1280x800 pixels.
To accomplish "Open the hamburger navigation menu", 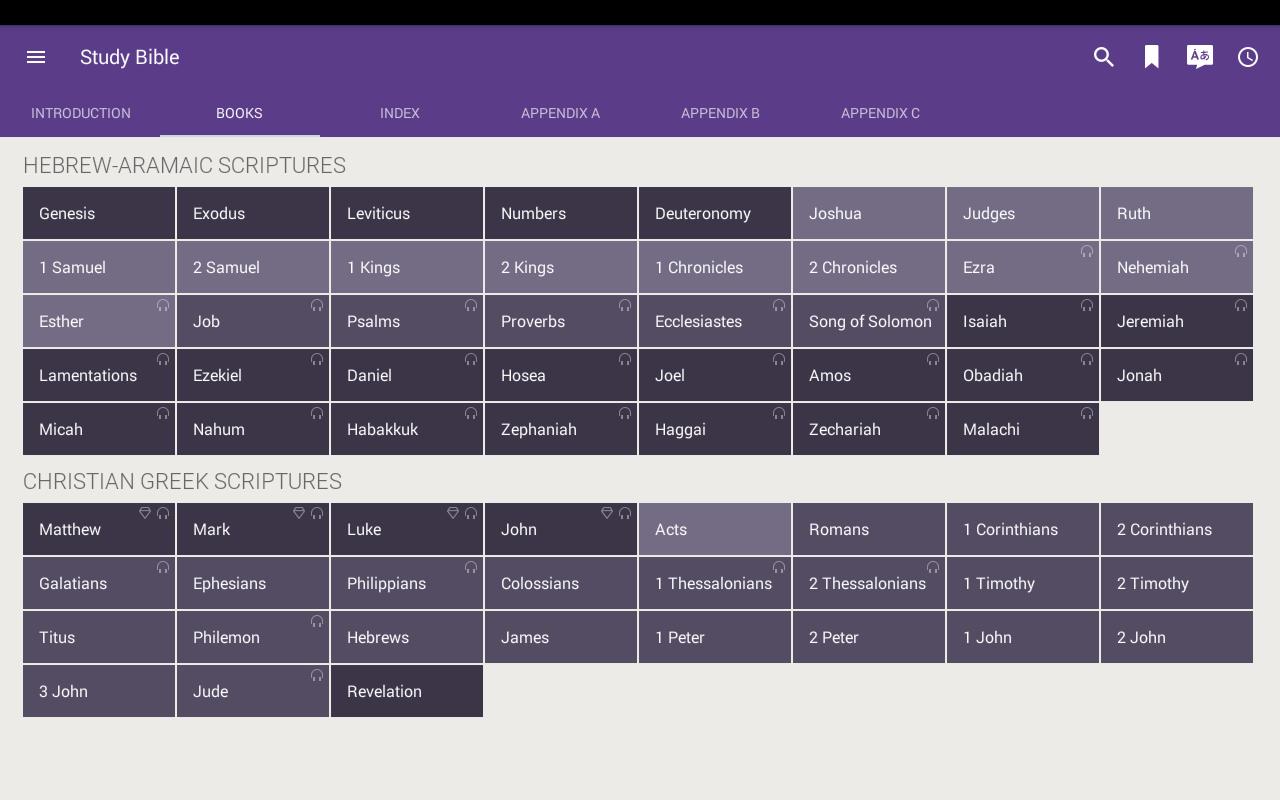I will [x=36, y=57].
